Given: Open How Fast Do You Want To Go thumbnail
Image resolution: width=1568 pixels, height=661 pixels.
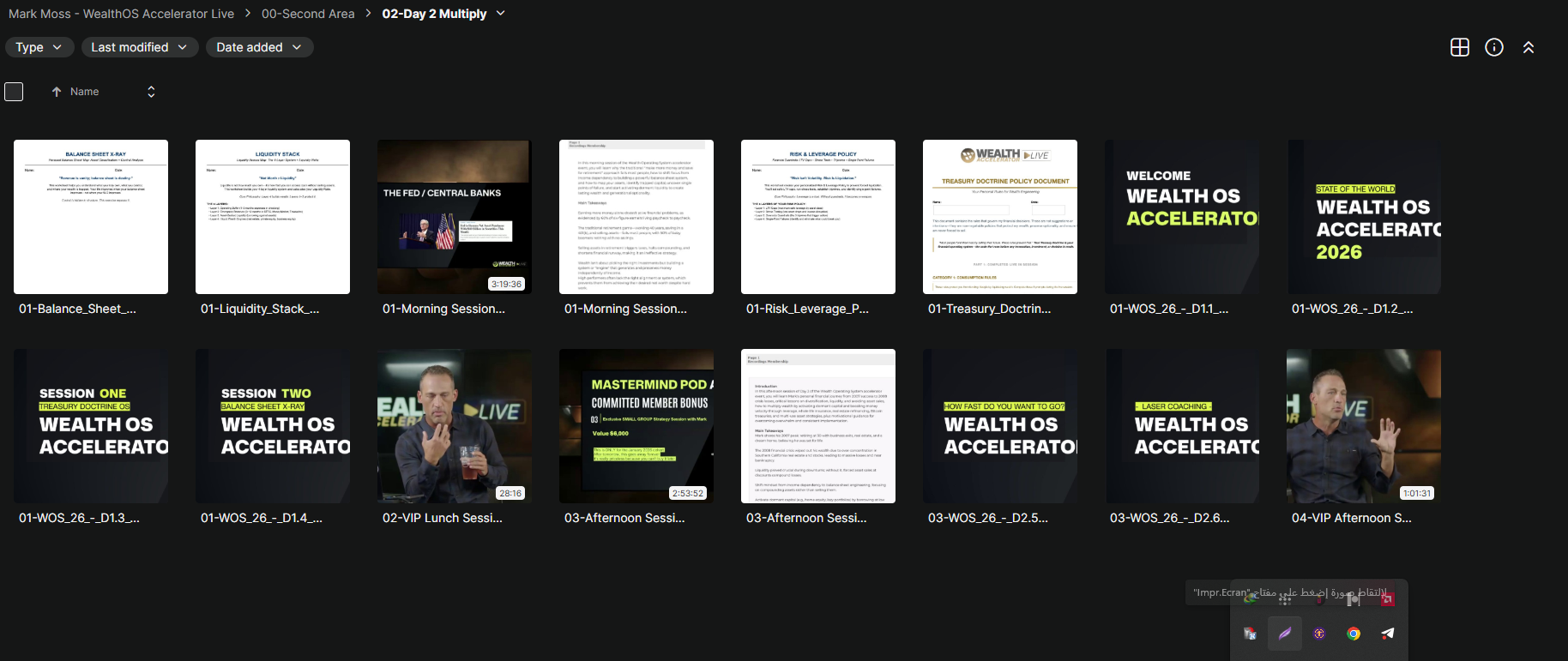Looking at the screenshot, I should (x=1000, y=426).
